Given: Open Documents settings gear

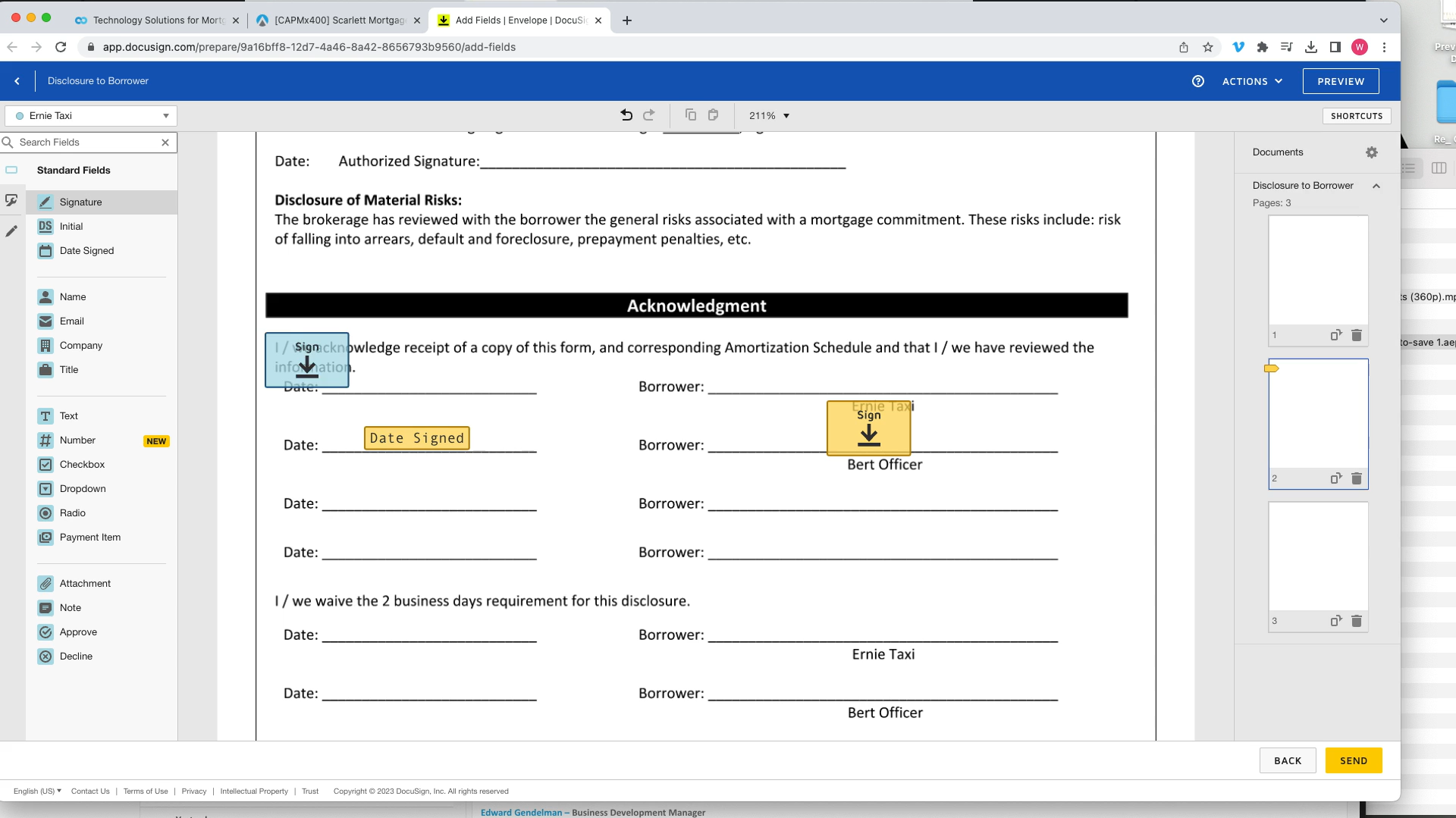Looking at the screenshot, I should [x=1372, y=152].
